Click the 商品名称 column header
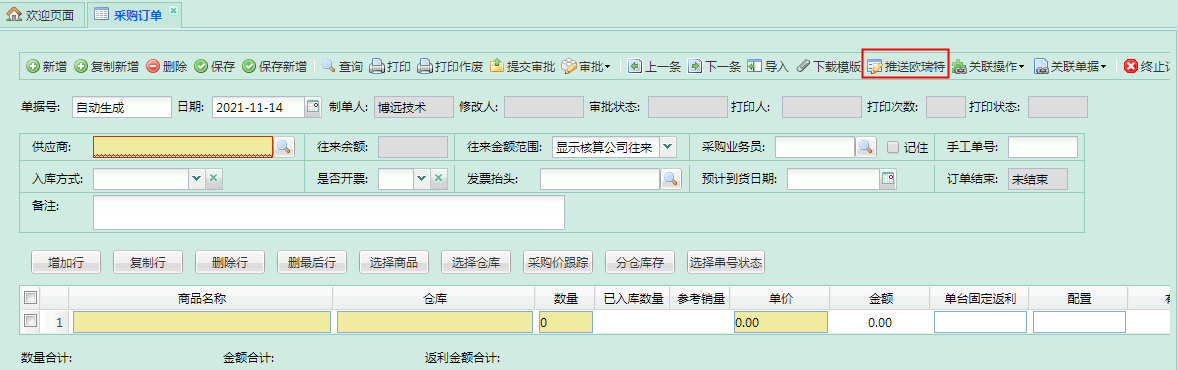This screenshot has height=370, width=1178. 202,298
